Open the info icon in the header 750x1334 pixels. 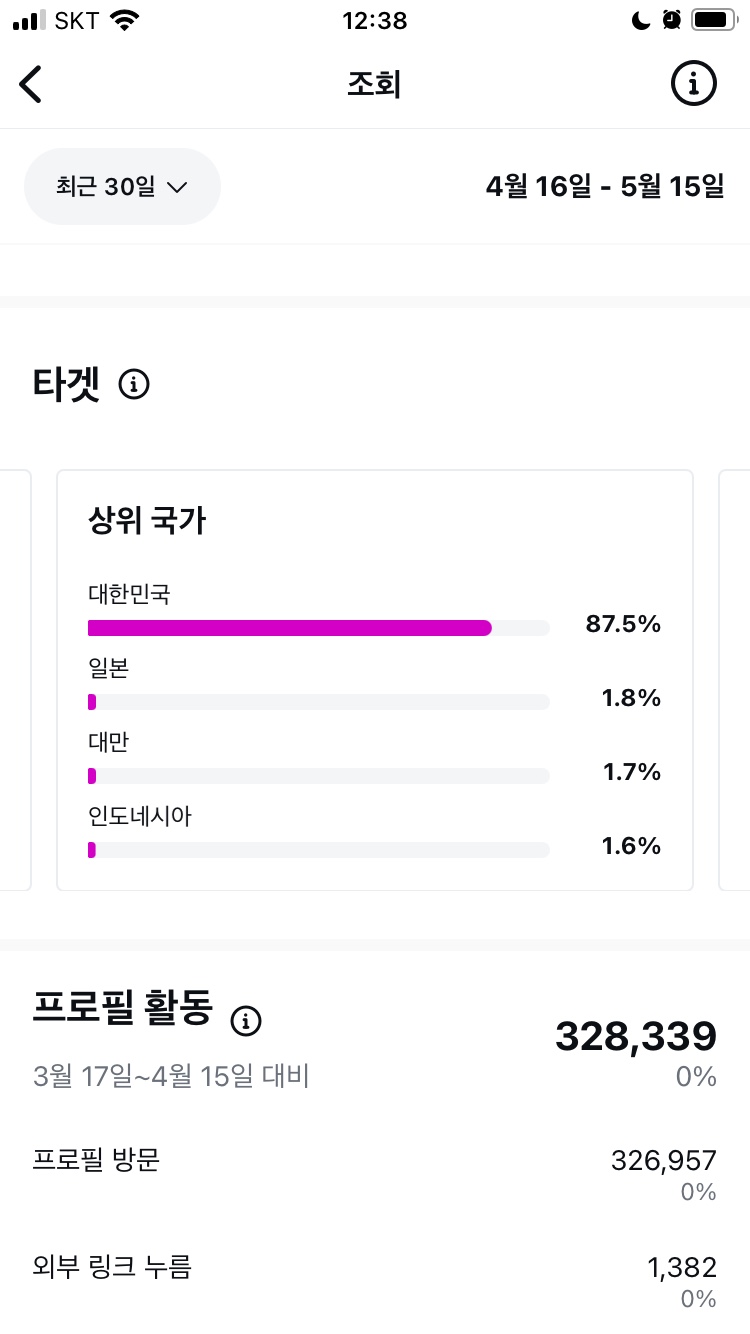click(x=693, y=84)
